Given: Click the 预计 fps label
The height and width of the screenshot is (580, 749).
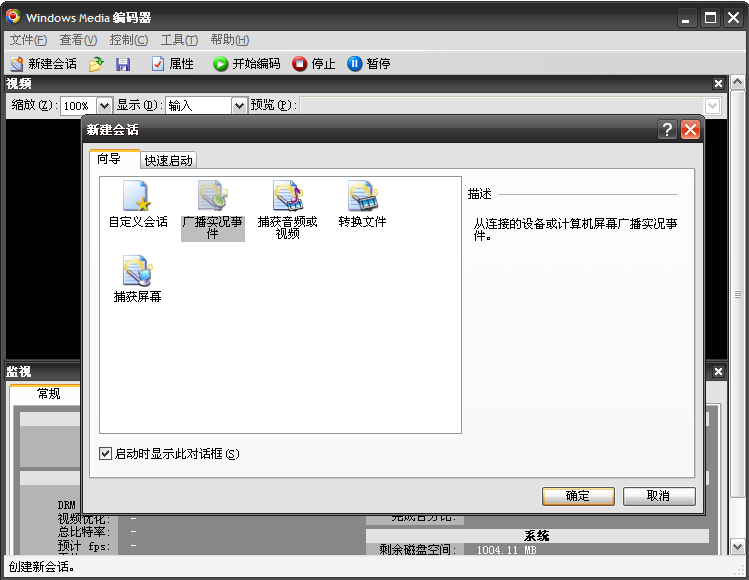Looking at the screenshot, I should 84,546.
